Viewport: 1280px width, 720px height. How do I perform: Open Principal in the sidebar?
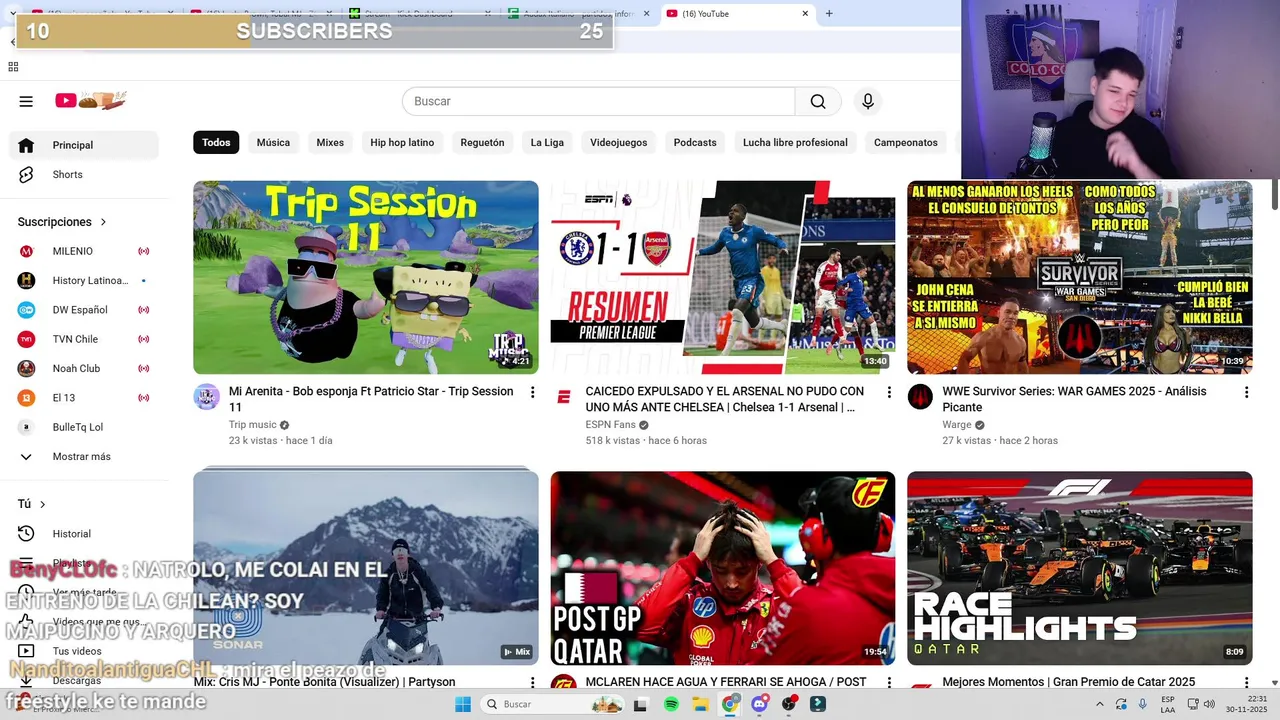84,145
